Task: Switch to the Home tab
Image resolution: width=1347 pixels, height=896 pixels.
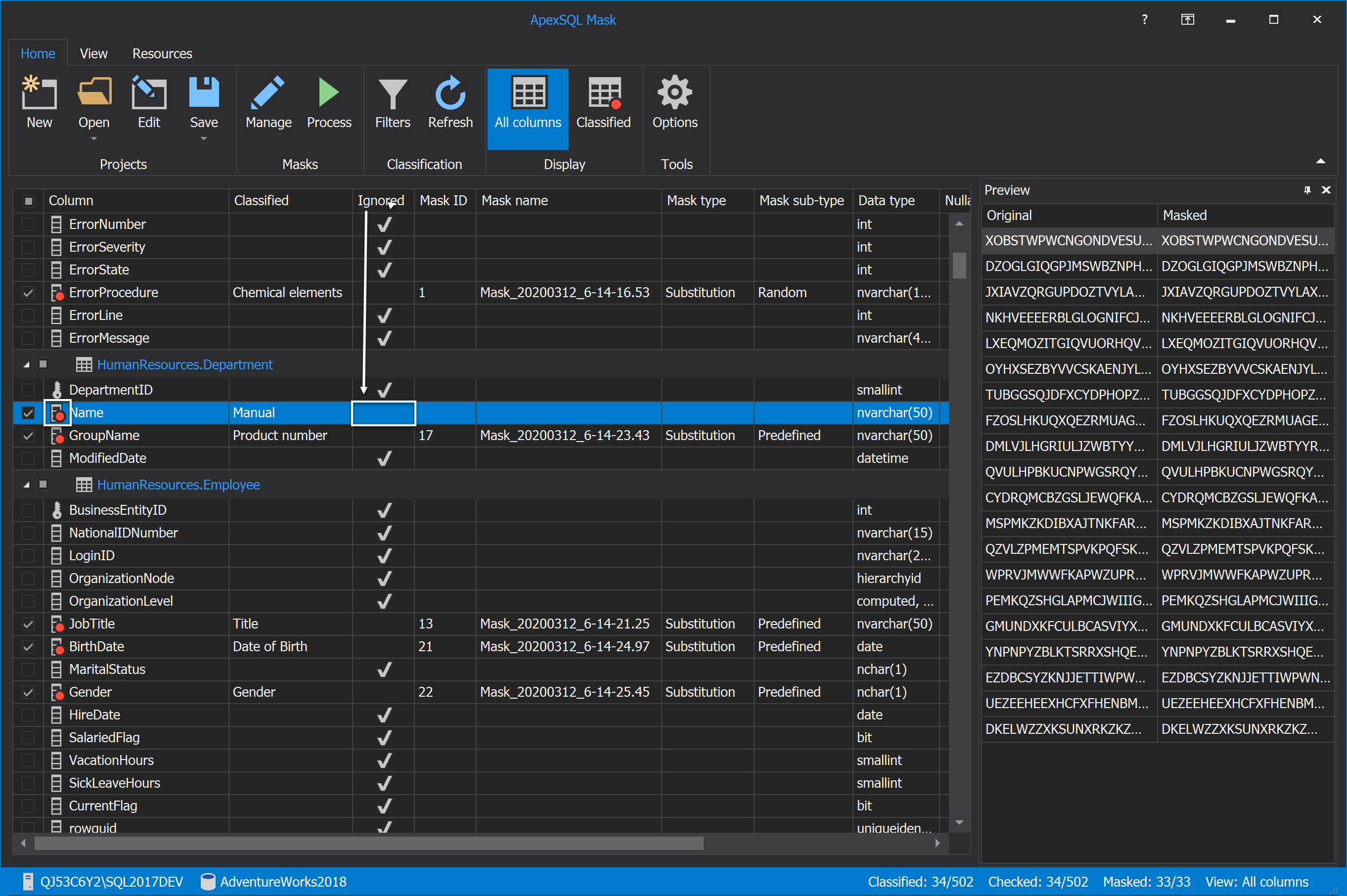Action: click(38, 54)
